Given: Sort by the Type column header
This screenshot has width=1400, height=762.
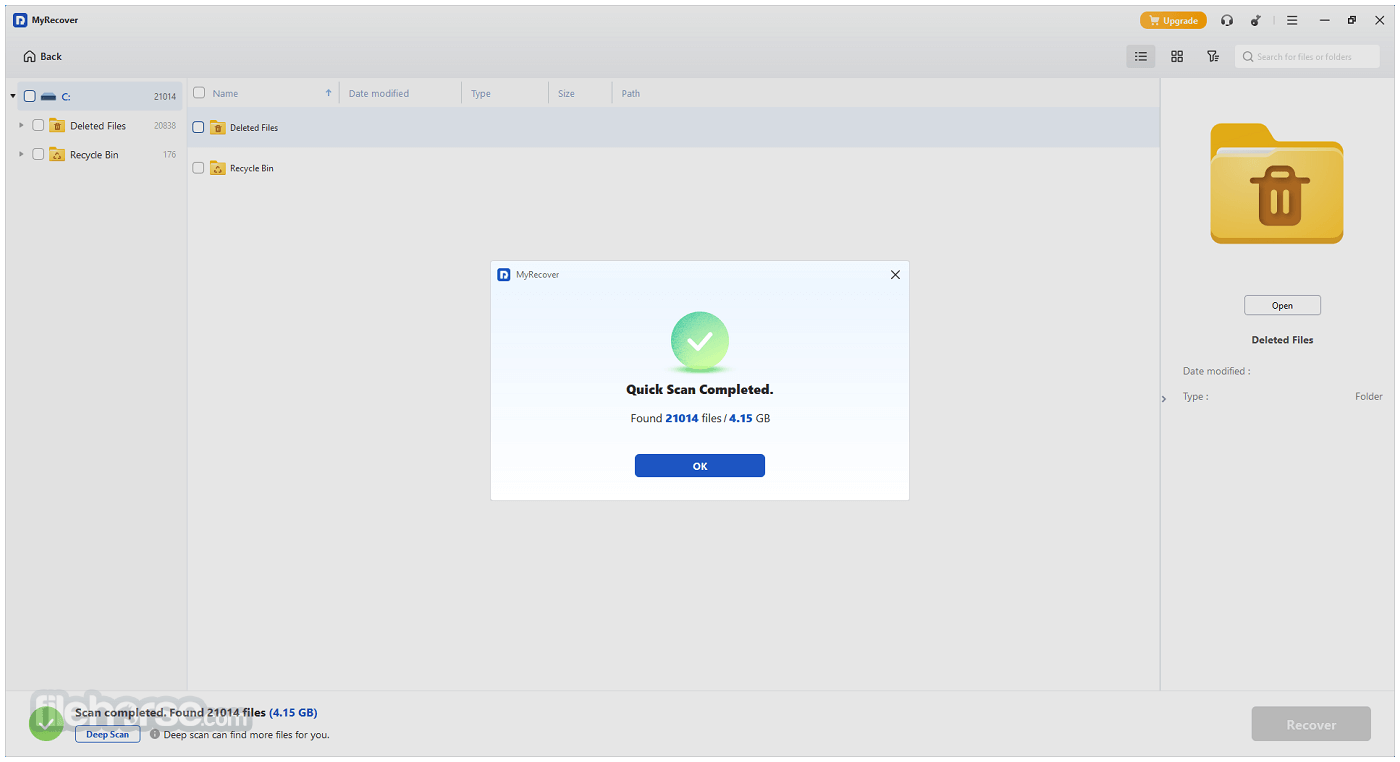Looking at the screenshot, I should [x=481, y=94].
